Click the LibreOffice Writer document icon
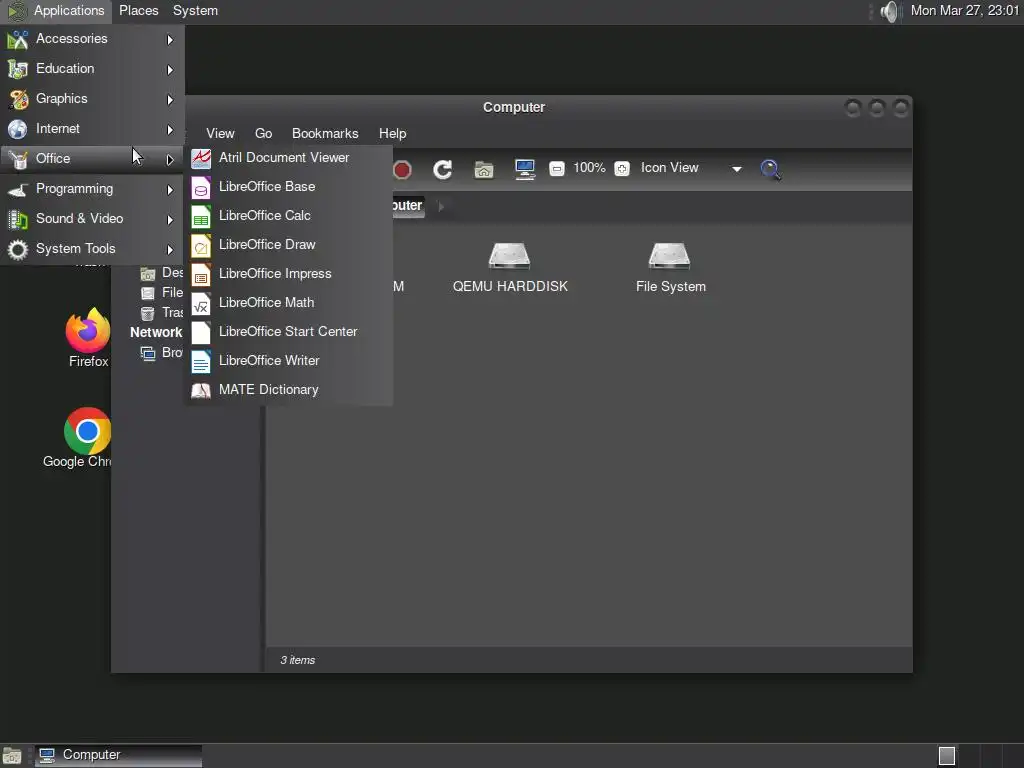Image resolution: width=1024 pixels, height=768 pixels. (x=200, y=361)
